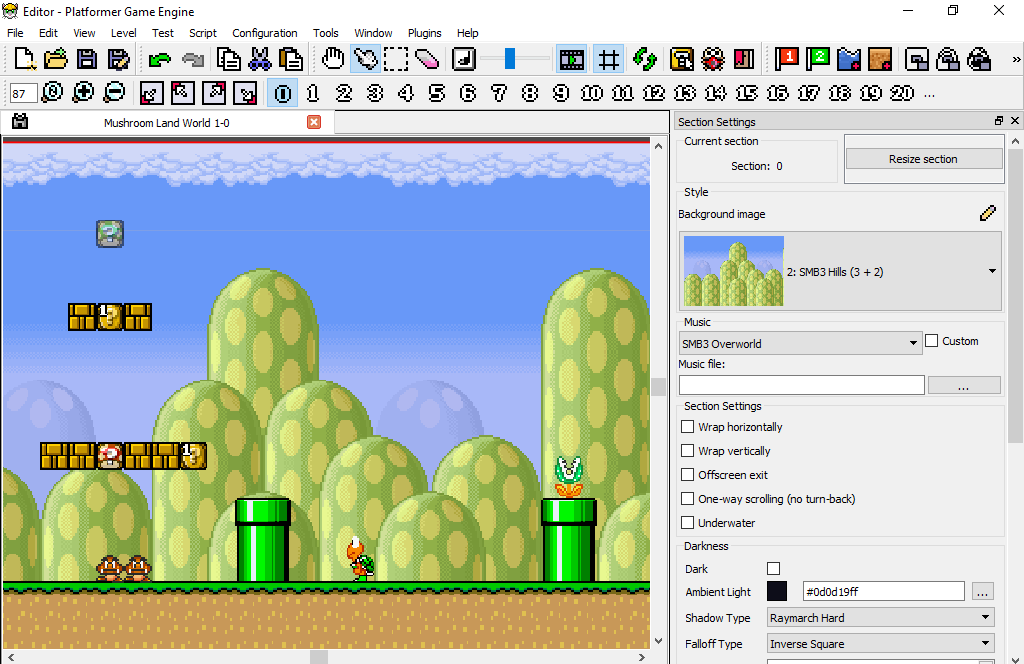
Task: Click the Ambient Light black color swatch
Action: tap(776, 591)
